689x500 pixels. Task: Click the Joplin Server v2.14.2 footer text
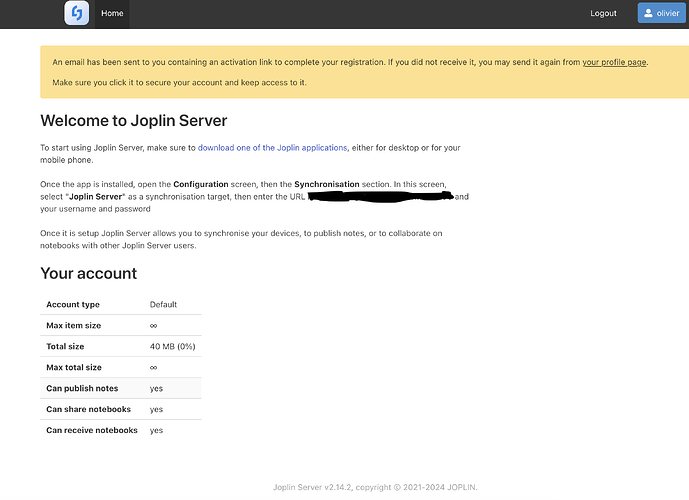tap(375, 487)
